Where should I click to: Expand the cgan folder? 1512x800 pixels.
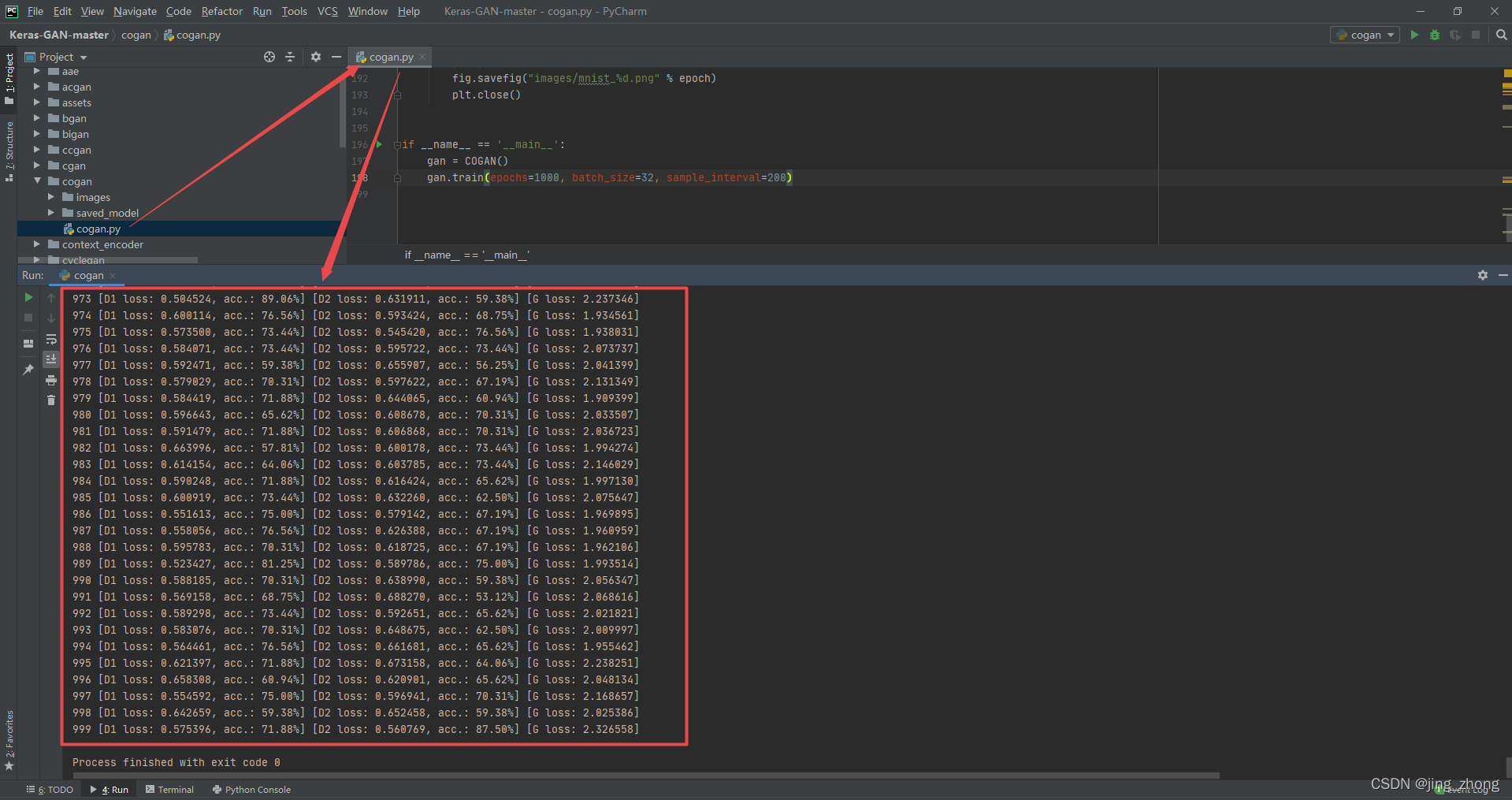pos(36,166)
